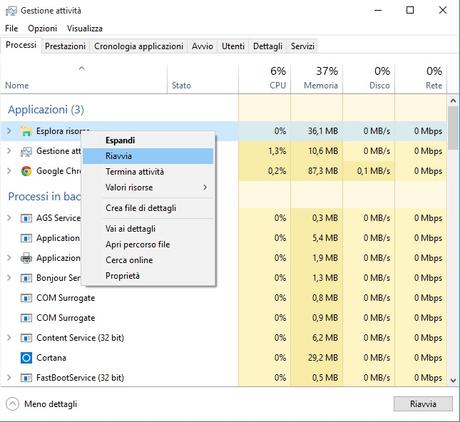
Task: Switch to Cronologia applicazioni tab
Action: [139, 46]
